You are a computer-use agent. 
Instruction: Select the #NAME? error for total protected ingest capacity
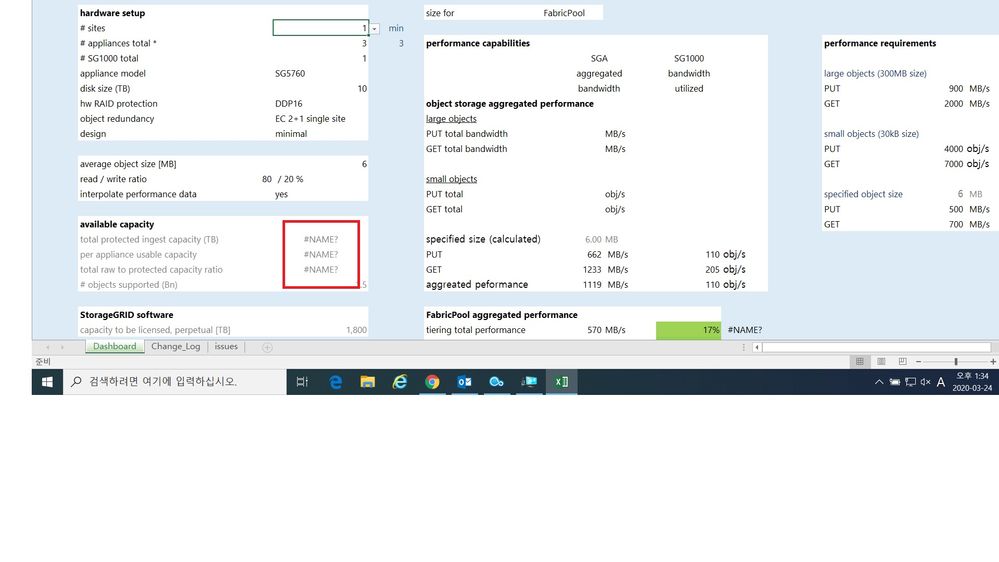click(320, 240)
